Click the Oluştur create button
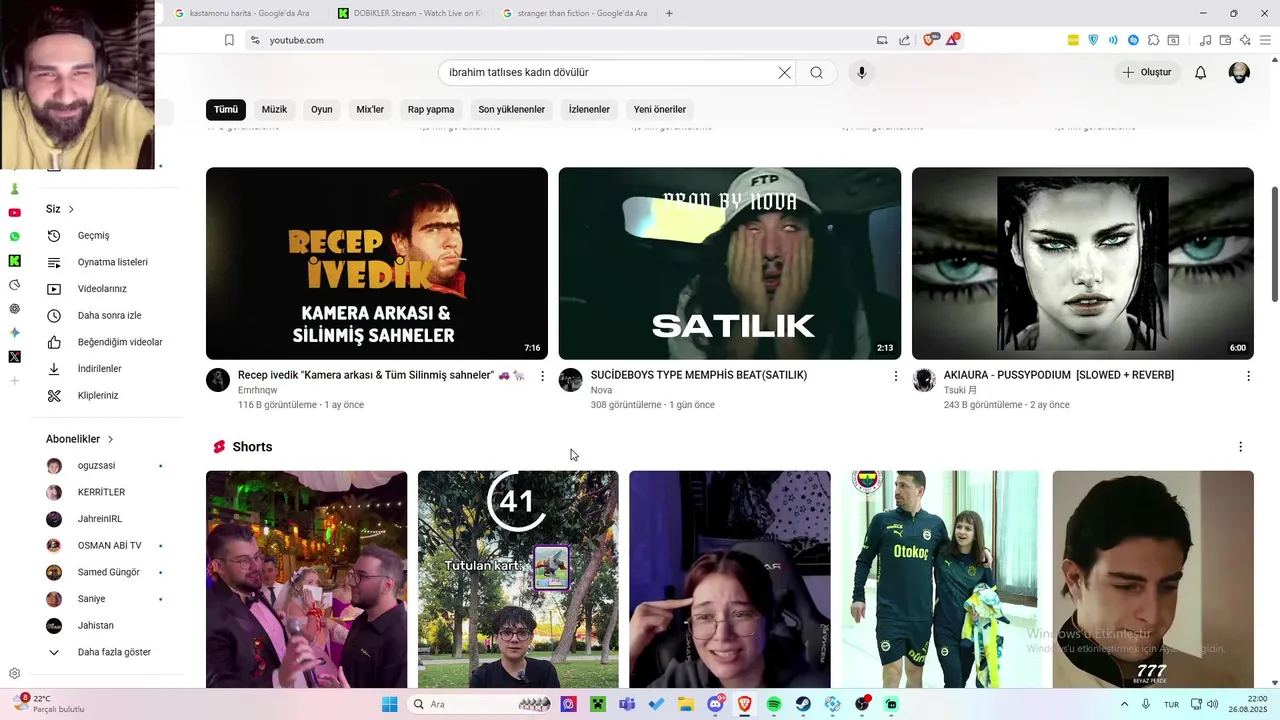 [1147, 72]
